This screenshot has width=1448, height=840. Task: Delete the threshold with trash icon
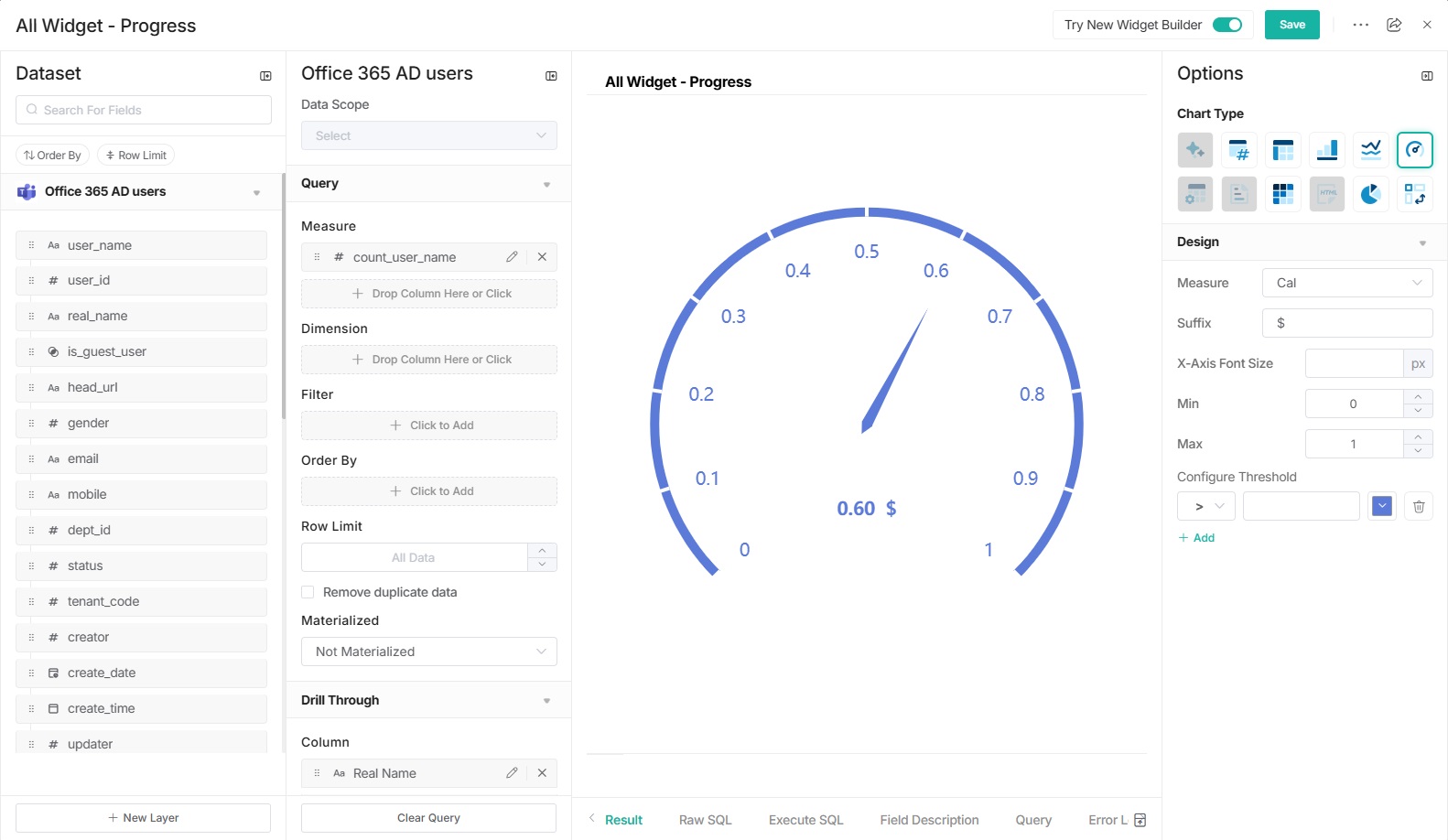pos(1418,506)
